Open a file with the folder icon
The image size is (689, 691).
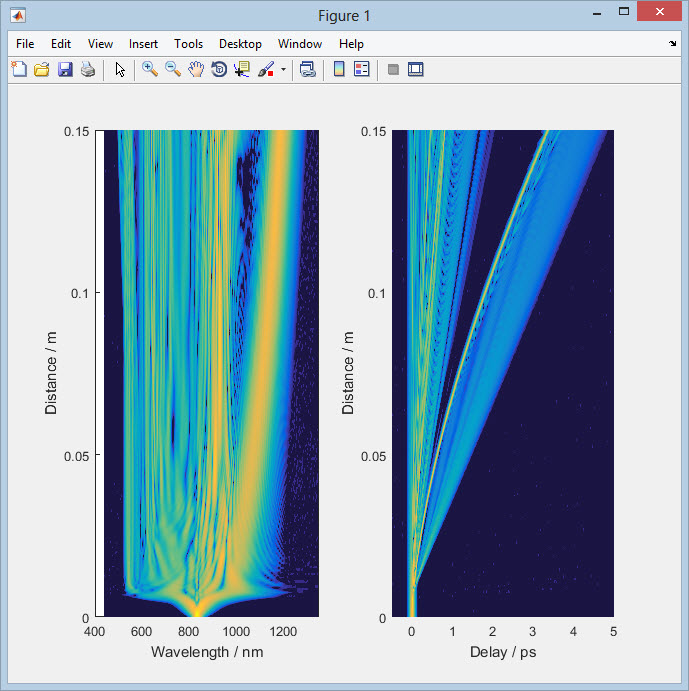point(42,69)
